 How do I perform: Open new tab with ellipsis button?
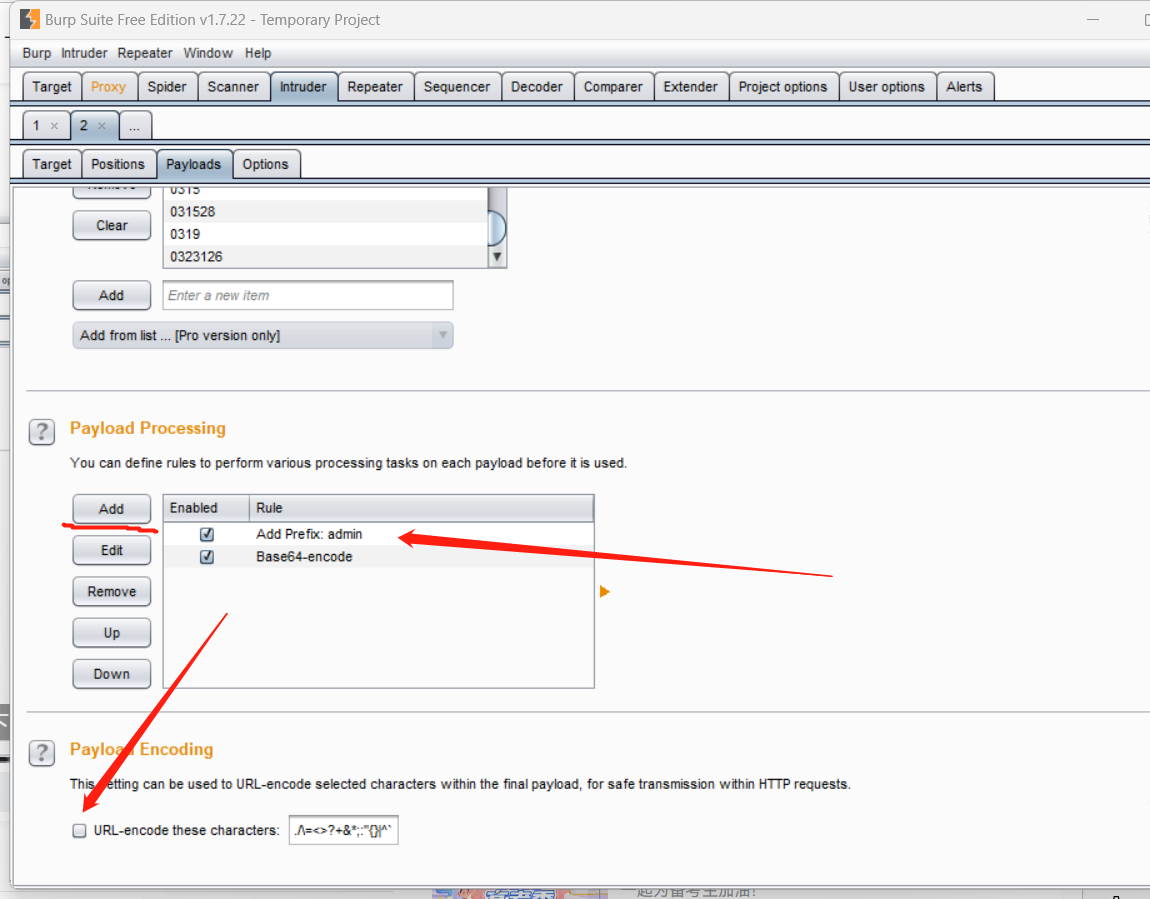[x=135, y=126]
